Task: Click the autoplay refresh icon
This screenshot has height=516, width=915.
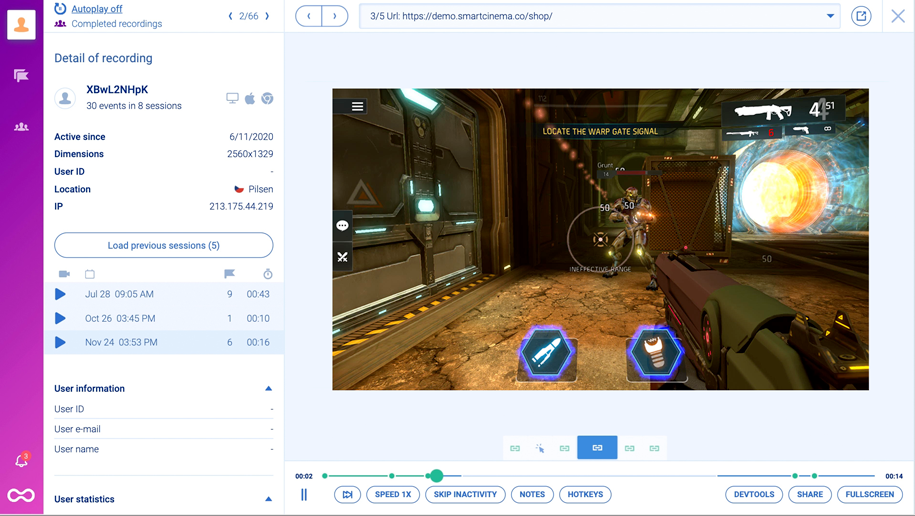Action: (x=60, y=8)
